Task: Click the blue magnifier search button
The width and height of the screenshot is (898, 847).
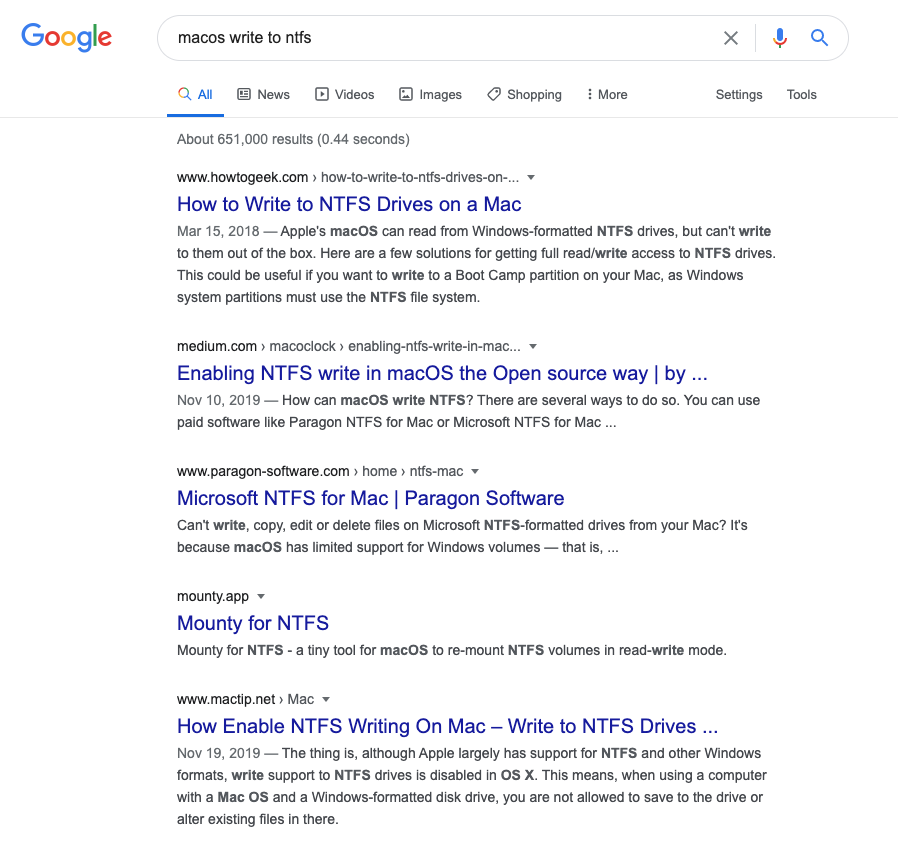Action: [x=820, y=38]
